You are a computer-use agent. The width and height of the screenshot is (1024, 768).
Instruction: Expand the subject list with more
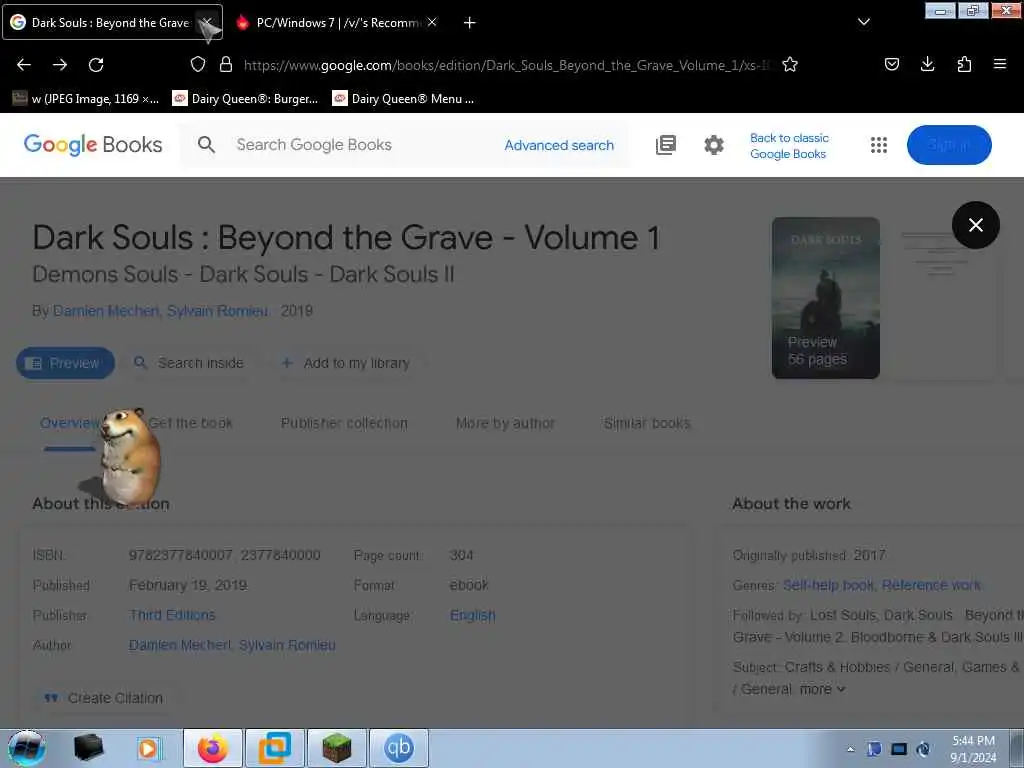[822, 689]
